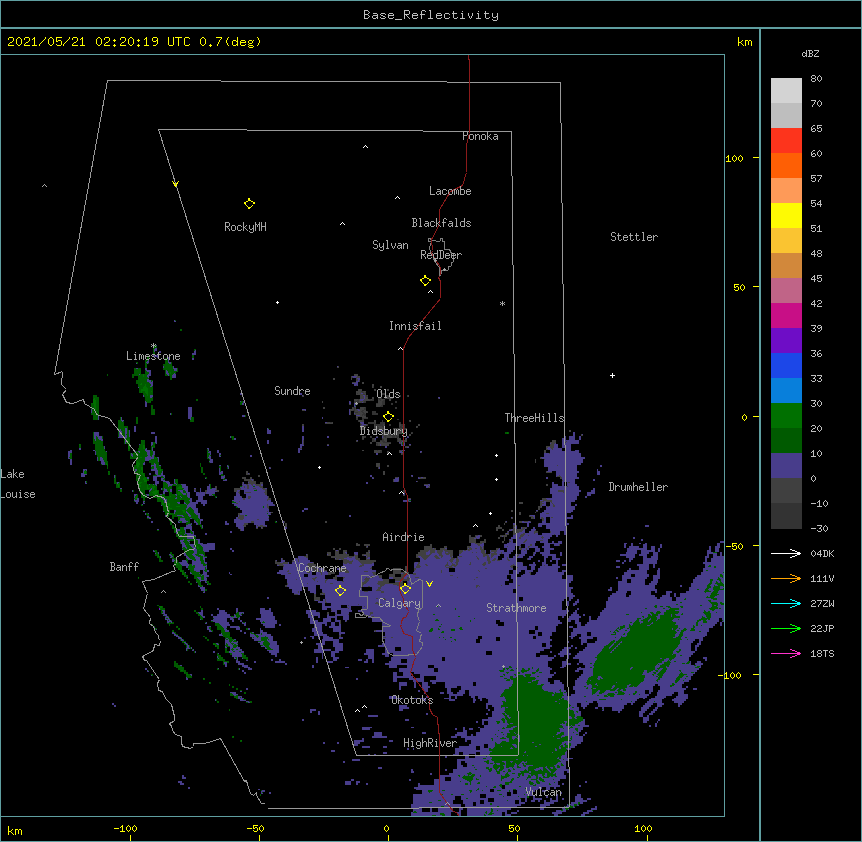This screenshot has width=862, height=842.
Task: Pick the slate purple 0-10 dBZ swatch
Action: pos(786,466)
